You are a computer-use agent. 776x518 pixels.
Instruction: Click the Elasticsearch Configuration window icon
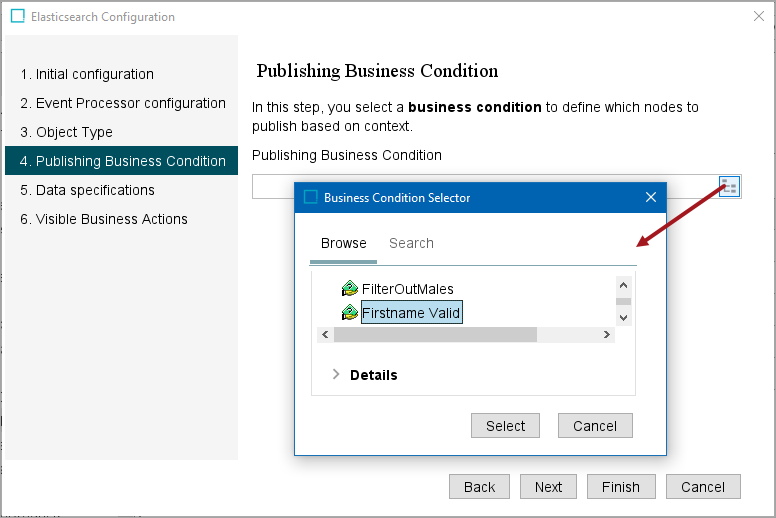coord(18,16)
